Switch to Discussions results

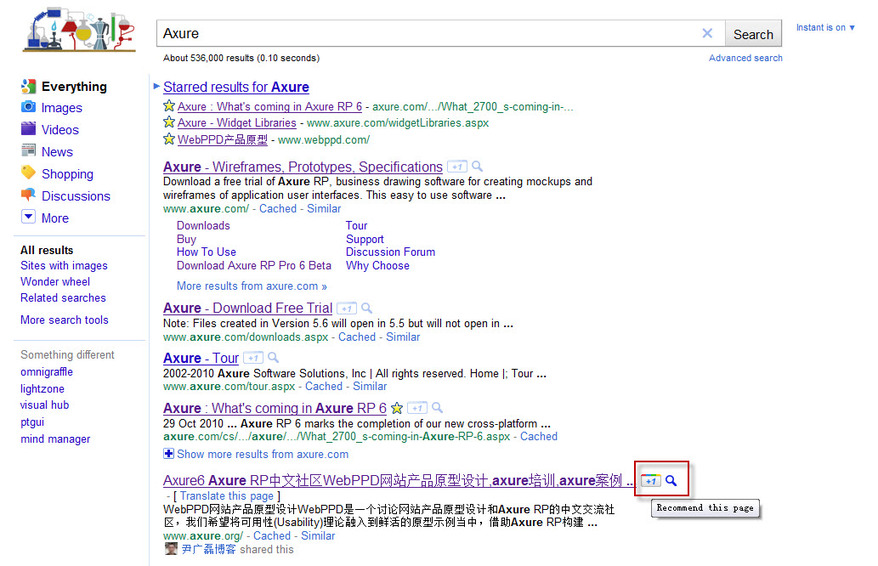[x=76, y=197]
